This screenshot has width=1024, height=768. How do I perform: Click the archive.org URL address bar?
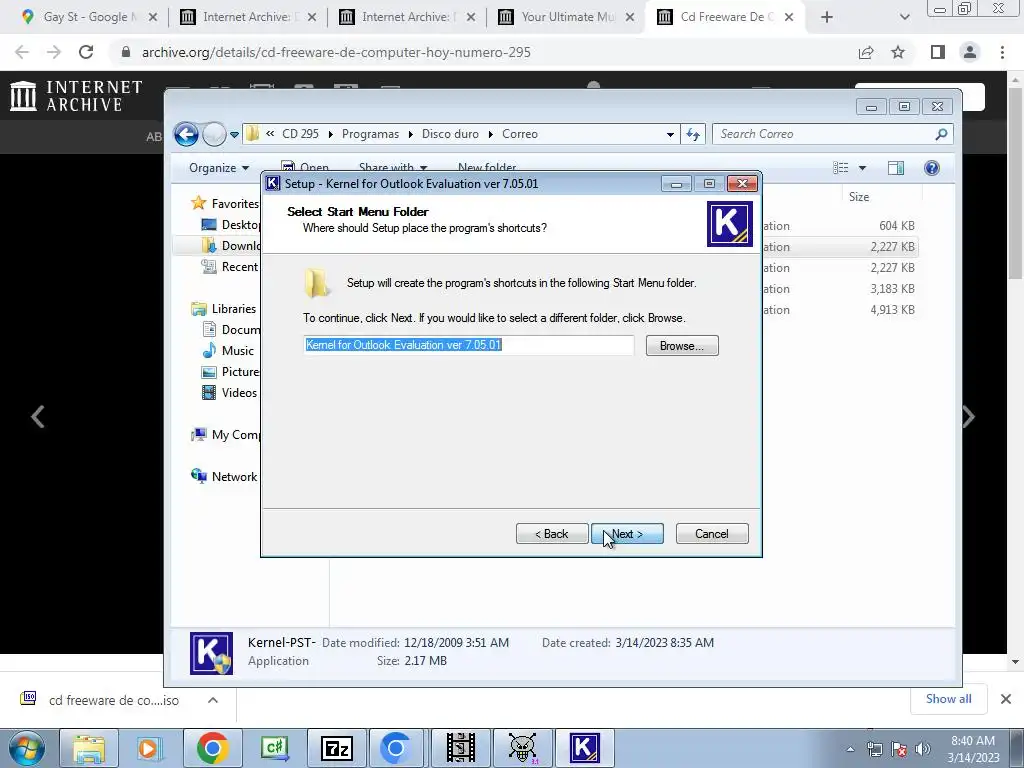point(483,52)
